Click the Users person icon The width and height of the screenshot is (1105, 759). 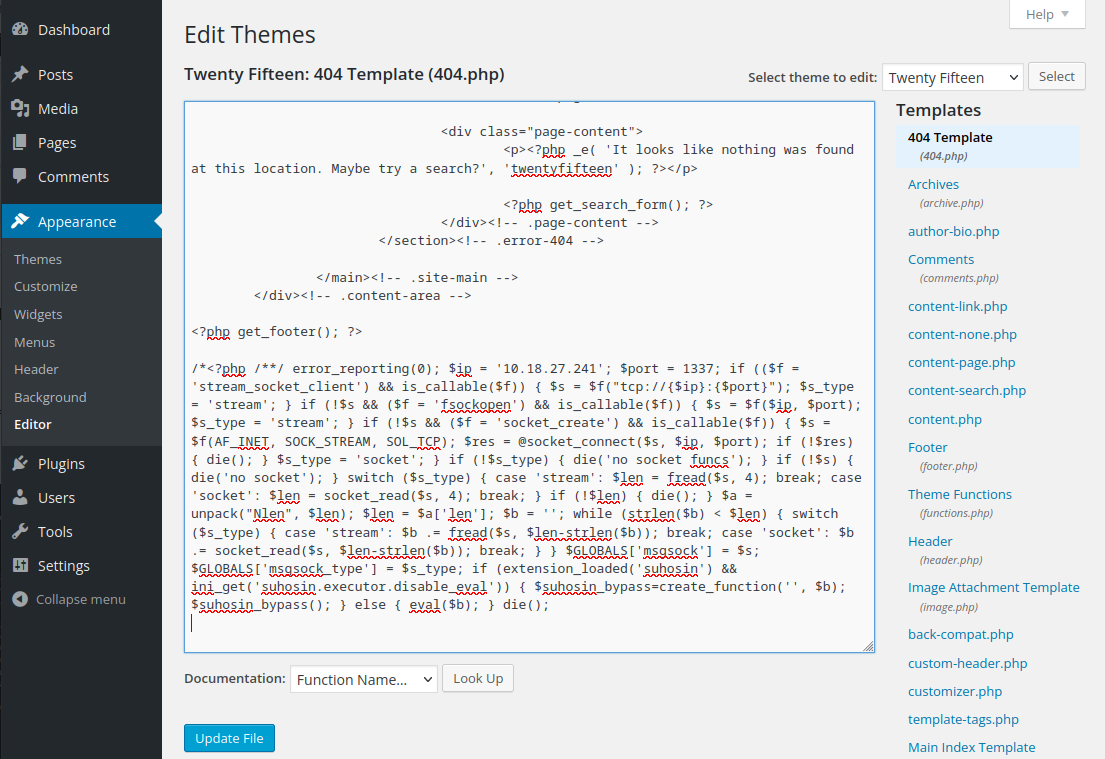20,497
